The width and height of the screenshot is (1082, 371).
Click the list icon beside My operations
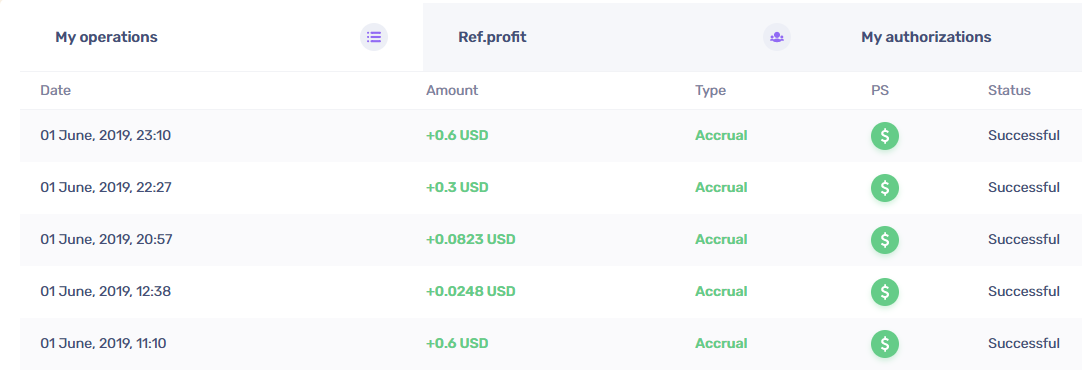(374, 37)
